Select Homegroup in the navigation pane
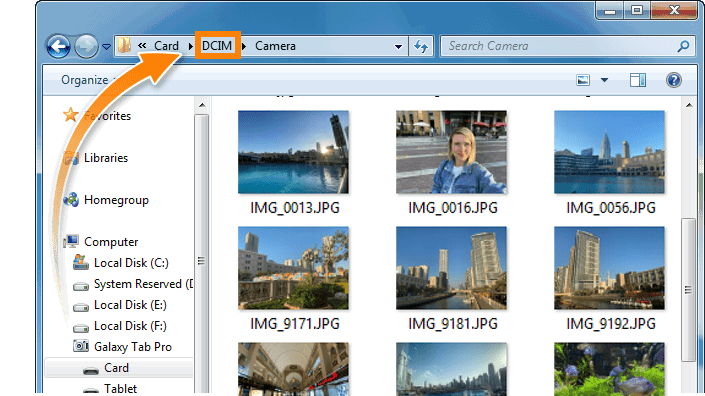705x396 pixels. (116, 200)
